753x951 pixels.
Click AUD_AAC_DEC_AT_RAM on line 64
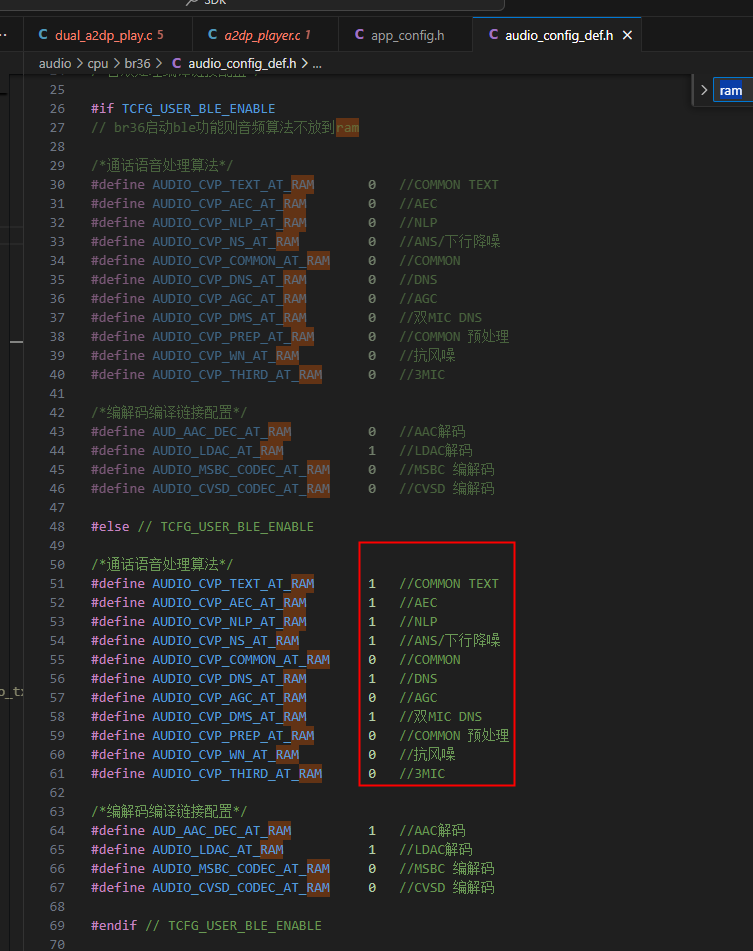click(221, 830)
